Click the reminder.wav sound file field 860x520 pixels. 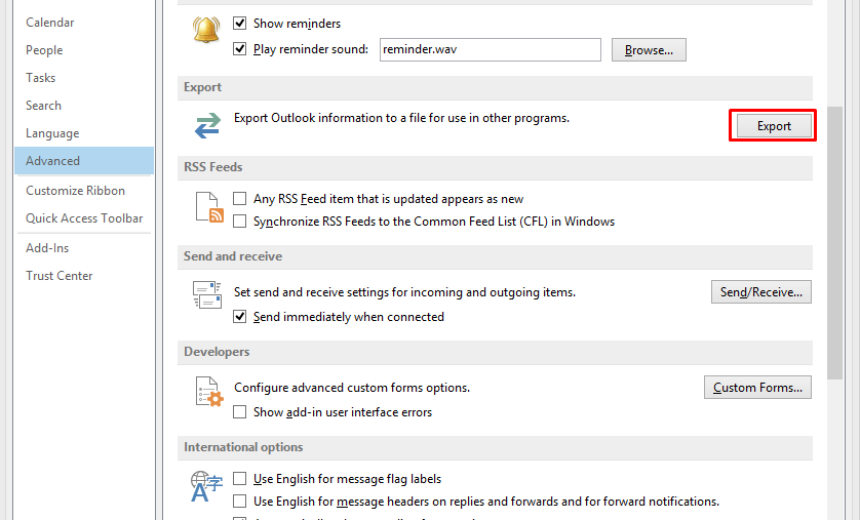point(489,49)
